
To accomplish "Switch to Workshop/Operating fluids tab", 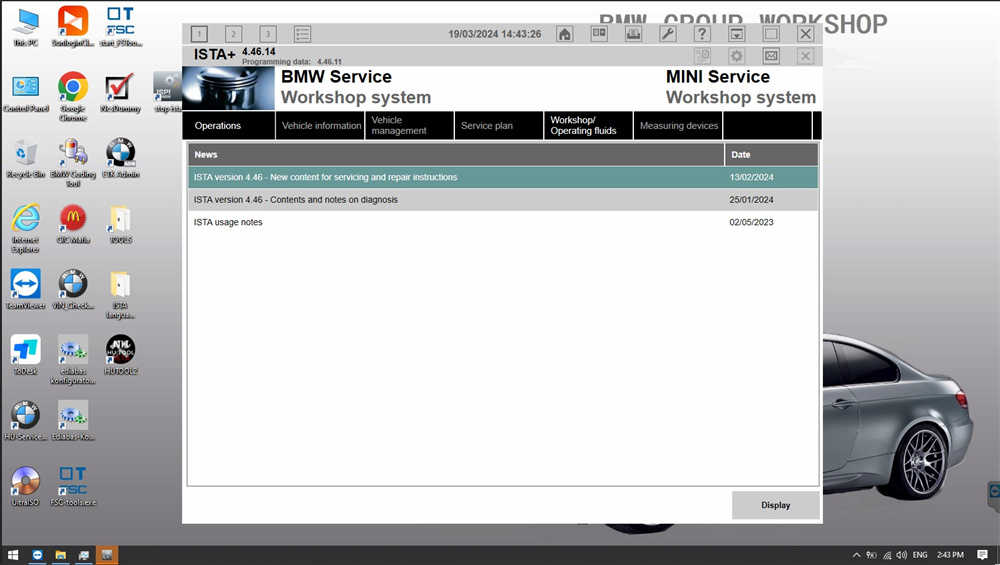I will point(586,126).
